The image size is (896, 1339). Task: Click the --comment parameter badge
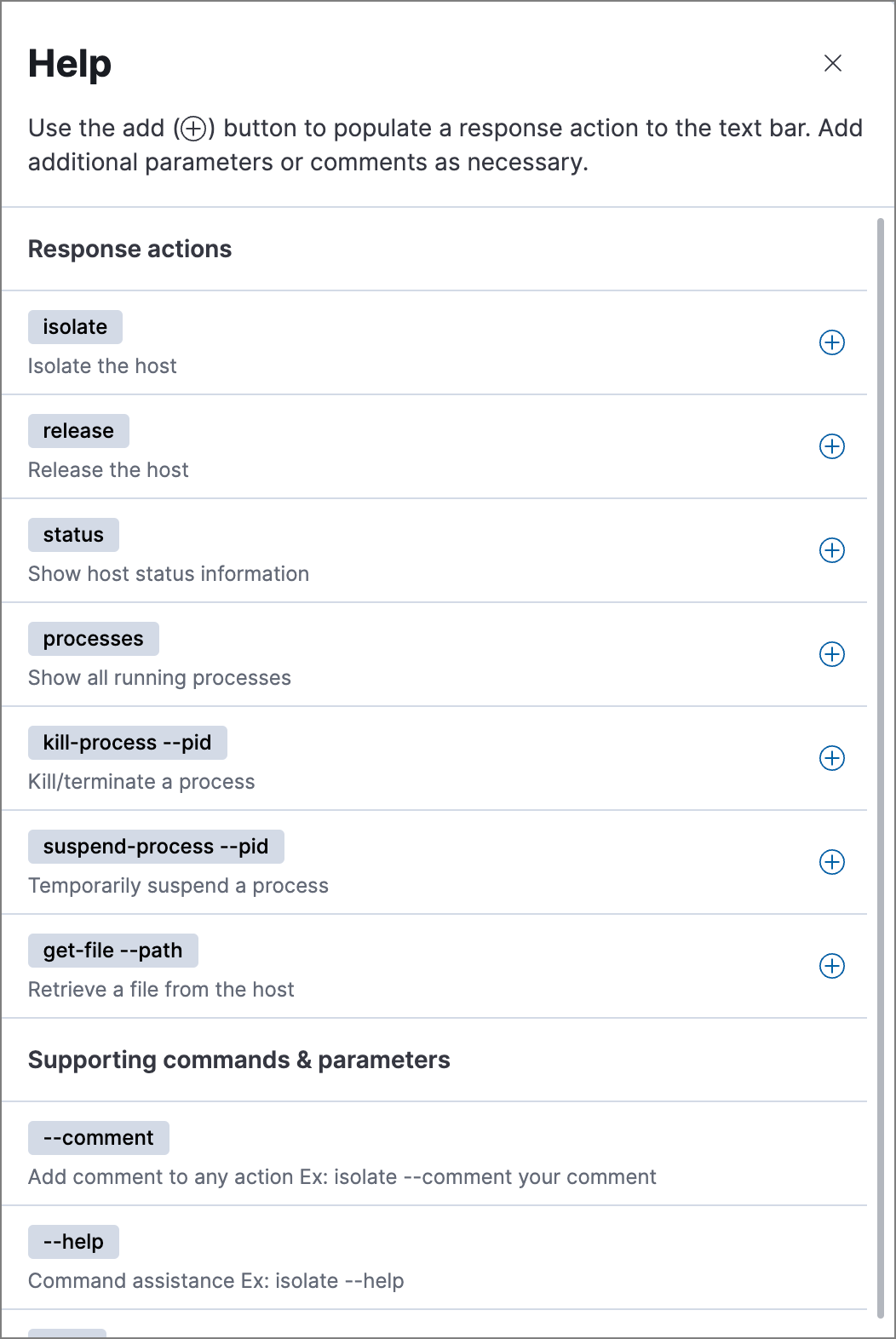coord(99,1138)
